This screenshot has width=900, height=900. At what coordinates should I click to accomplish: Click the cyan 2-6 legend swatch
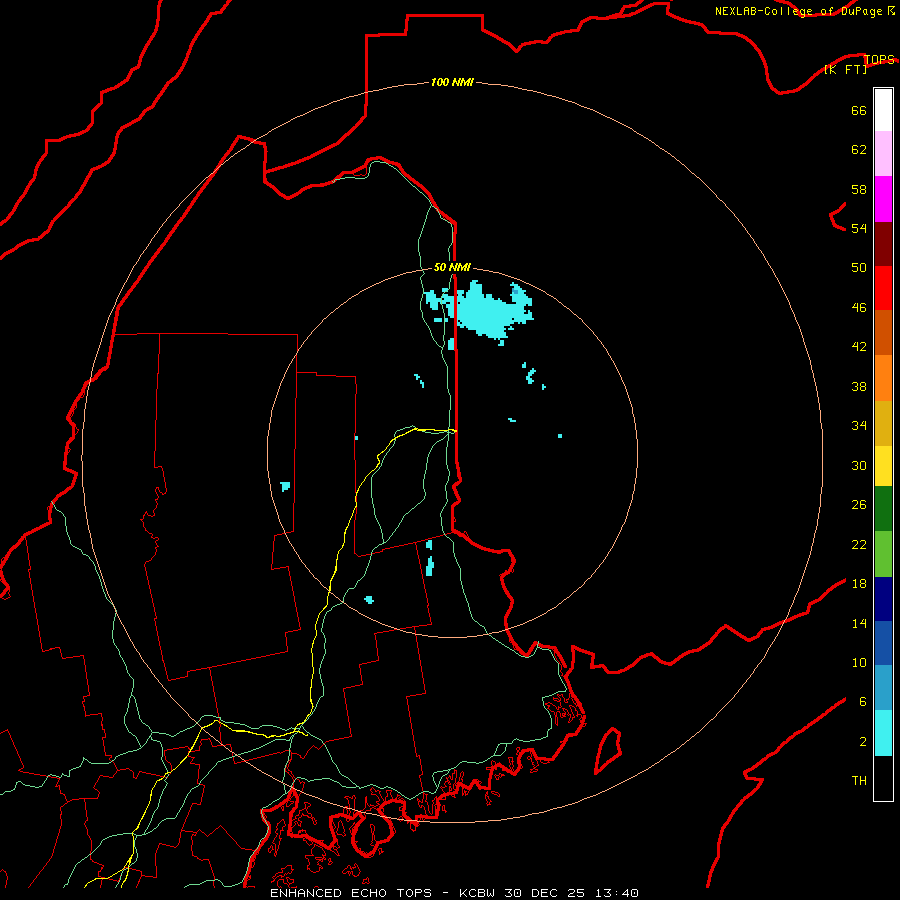pos(883,733)
